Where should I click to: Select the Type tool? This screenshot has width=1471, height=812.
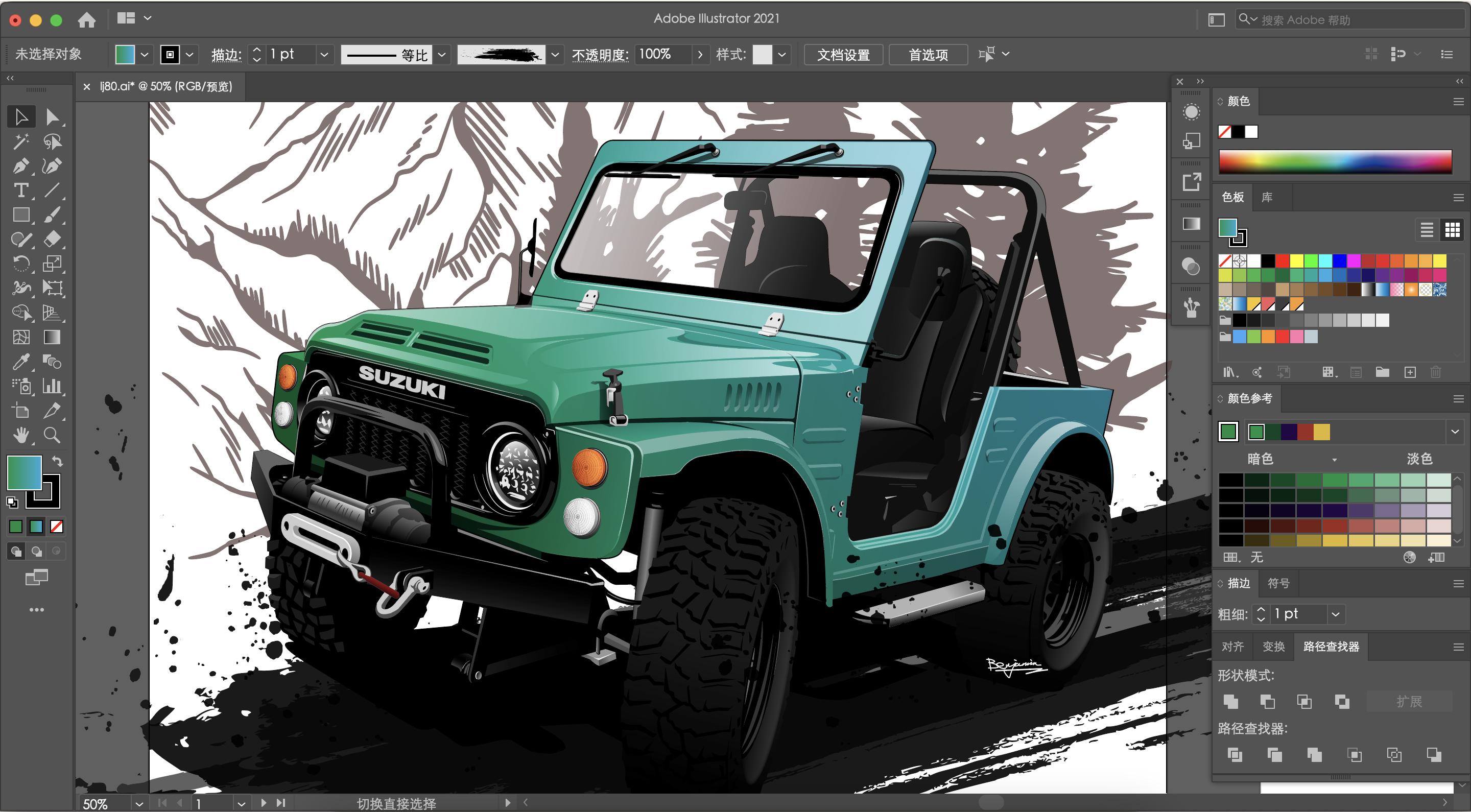[22, 190]
